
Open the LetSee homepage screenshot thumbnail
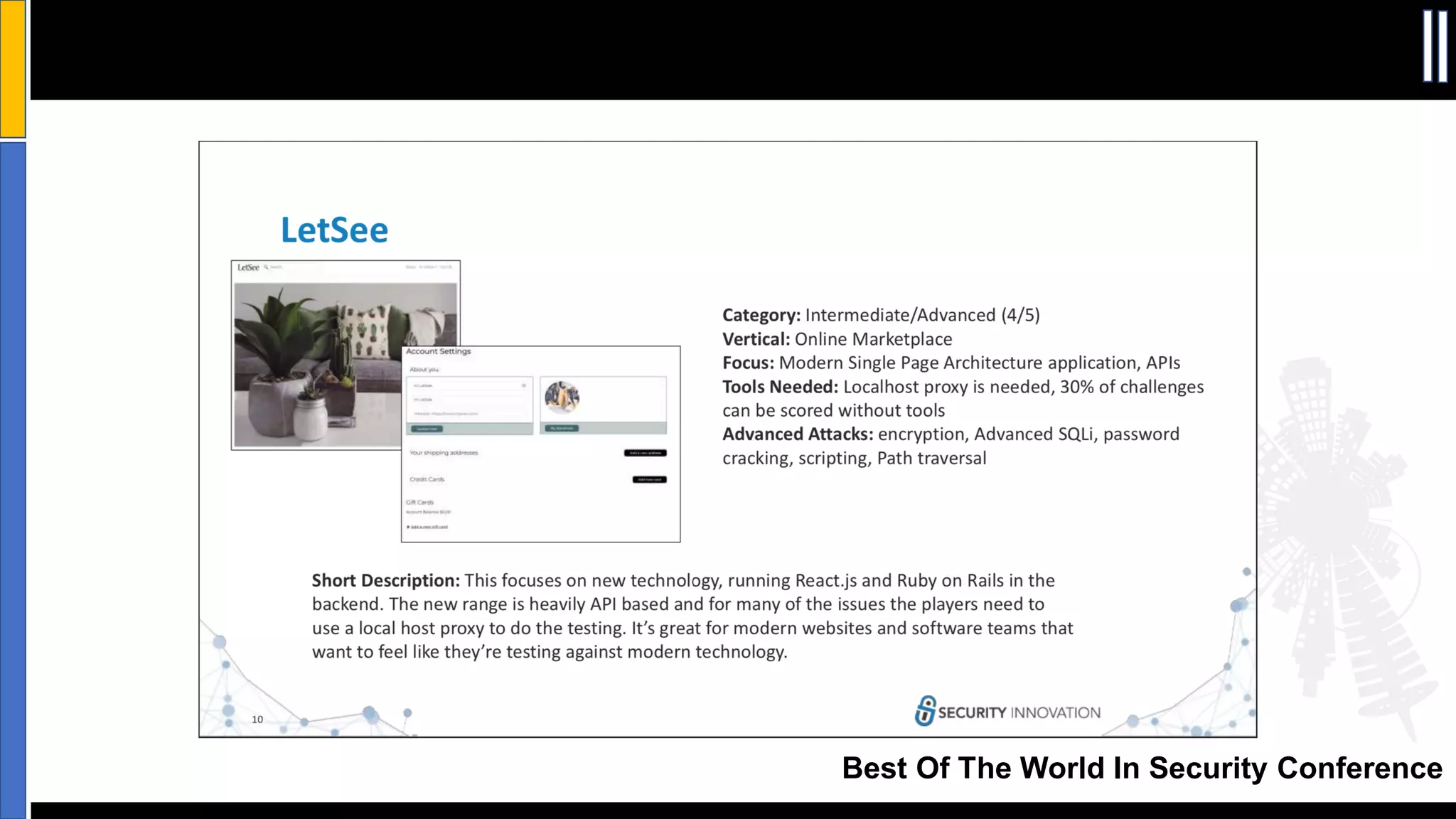click(x=346, y=355)
